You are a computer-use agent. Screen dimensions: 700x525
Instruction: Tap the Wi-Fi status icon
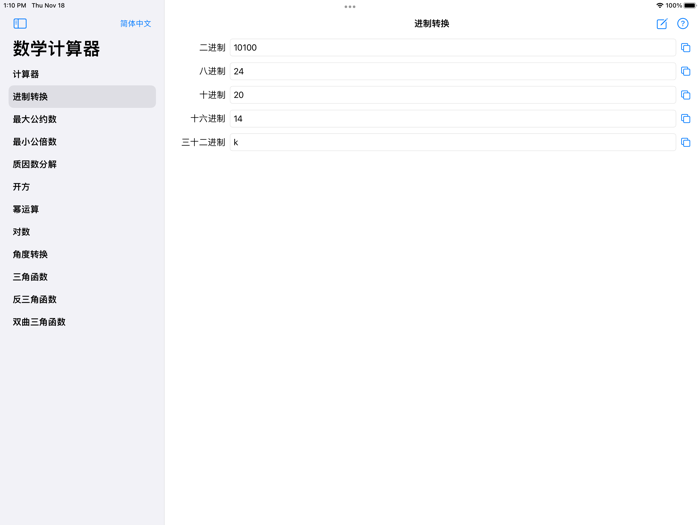(x=659, y=5)
